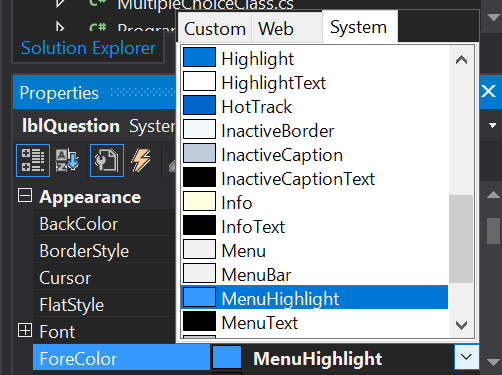Viewport: 502px width, 375px height.
Task: Click the Properties grid scrollbar thumb
Action: coord(493,231)
